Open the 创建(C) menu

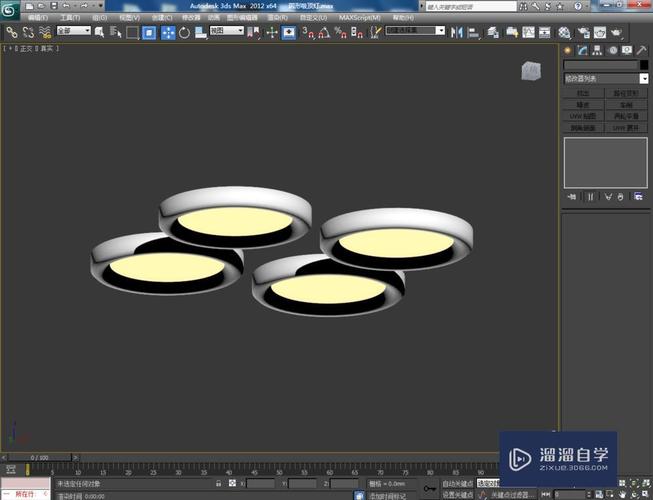pyautogui.click(x=162, y=17)
